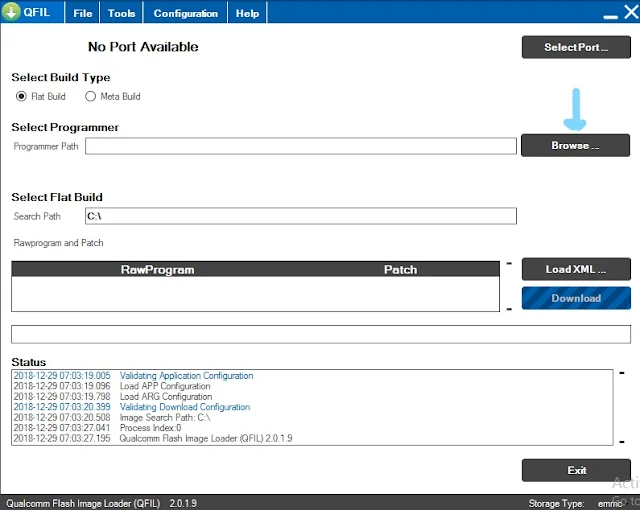Screen dimensions: 640x510
Task: Click the Select Port button
Action: tap(576, 47)
